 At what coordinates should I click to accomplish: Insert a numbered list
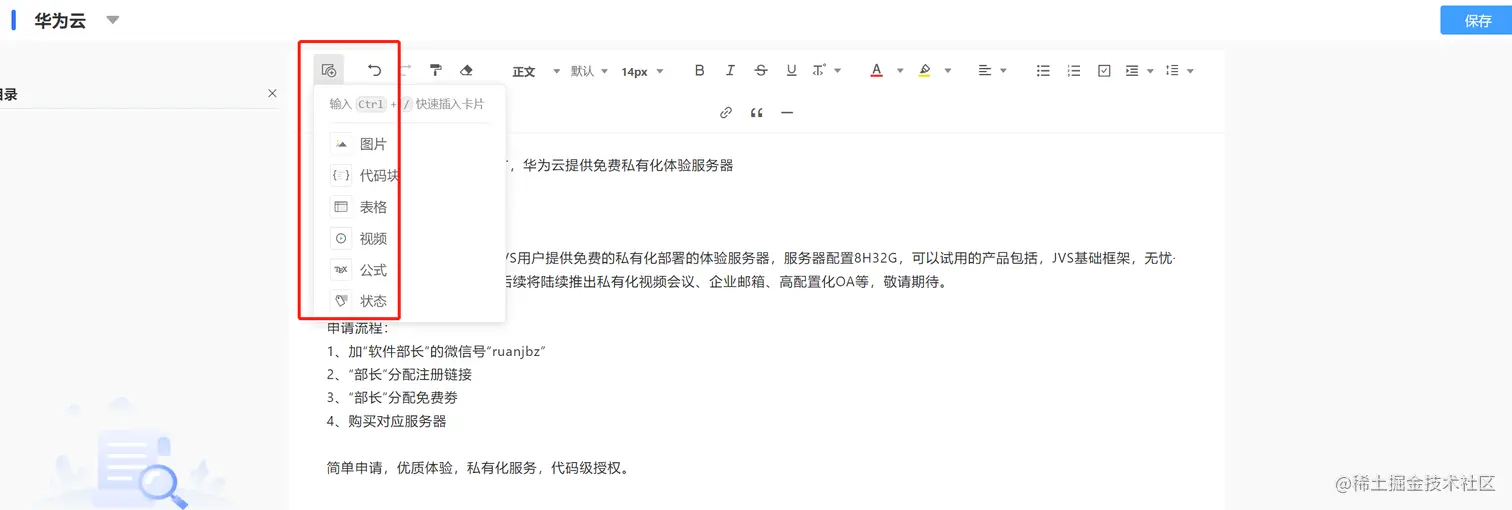[1074, 70]
